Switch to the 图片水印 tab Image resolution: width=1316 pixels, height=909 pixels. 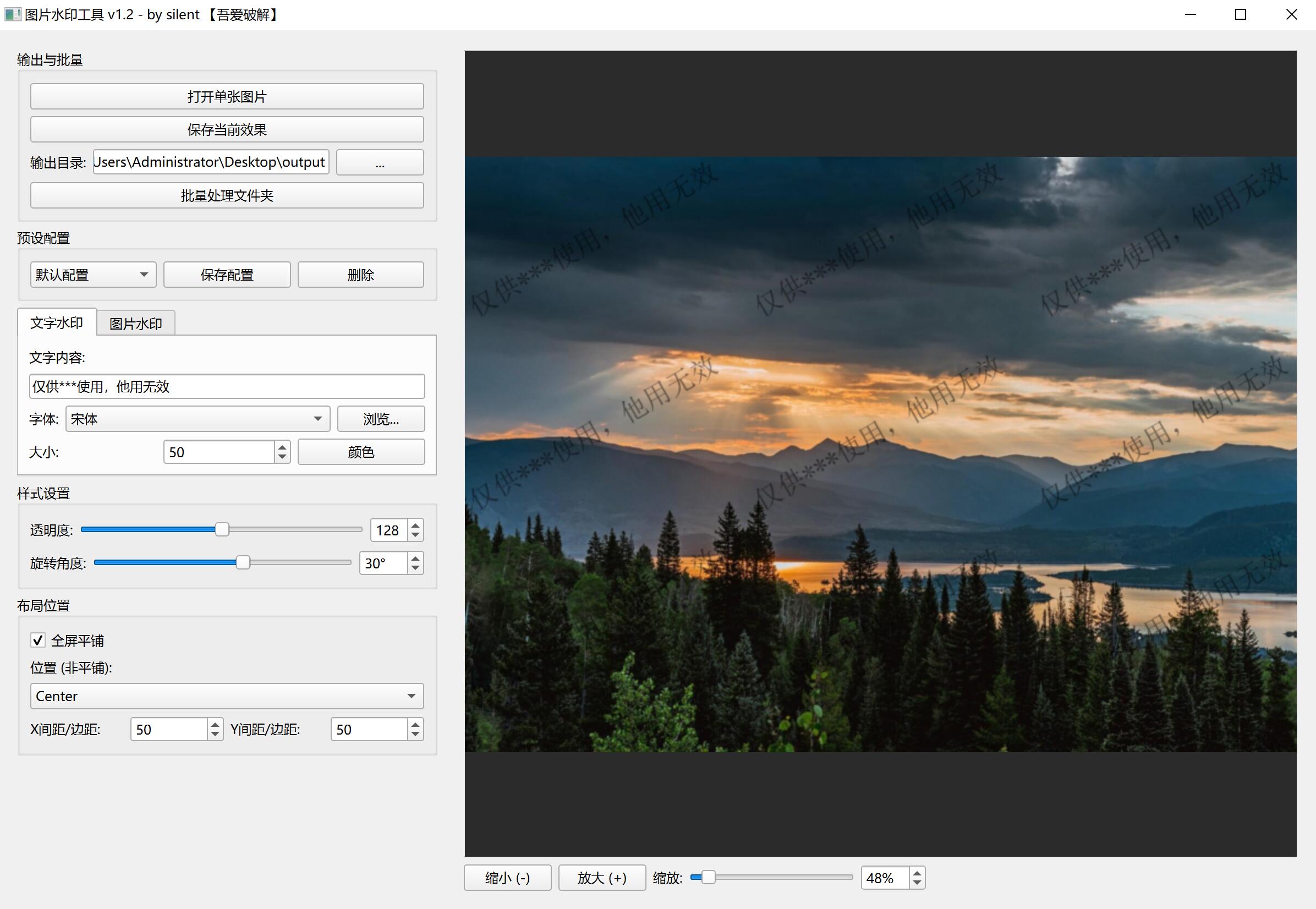click(135, 324)
